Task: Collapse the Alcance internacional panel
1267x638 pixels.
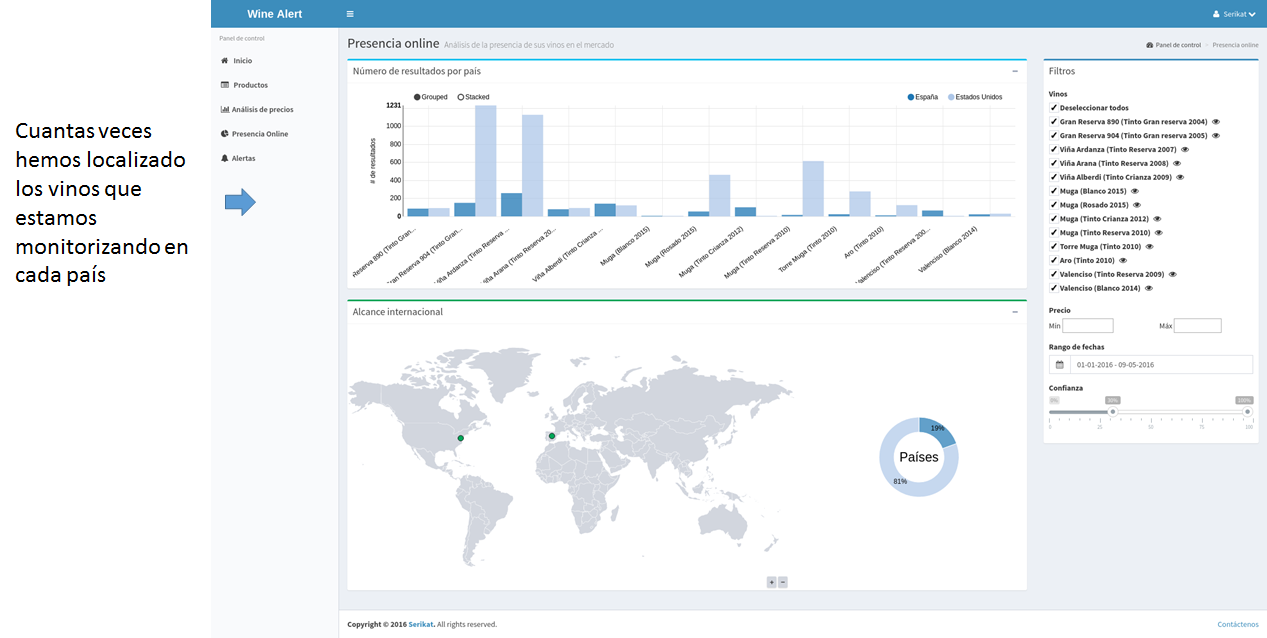Action: click(1015, 312)
